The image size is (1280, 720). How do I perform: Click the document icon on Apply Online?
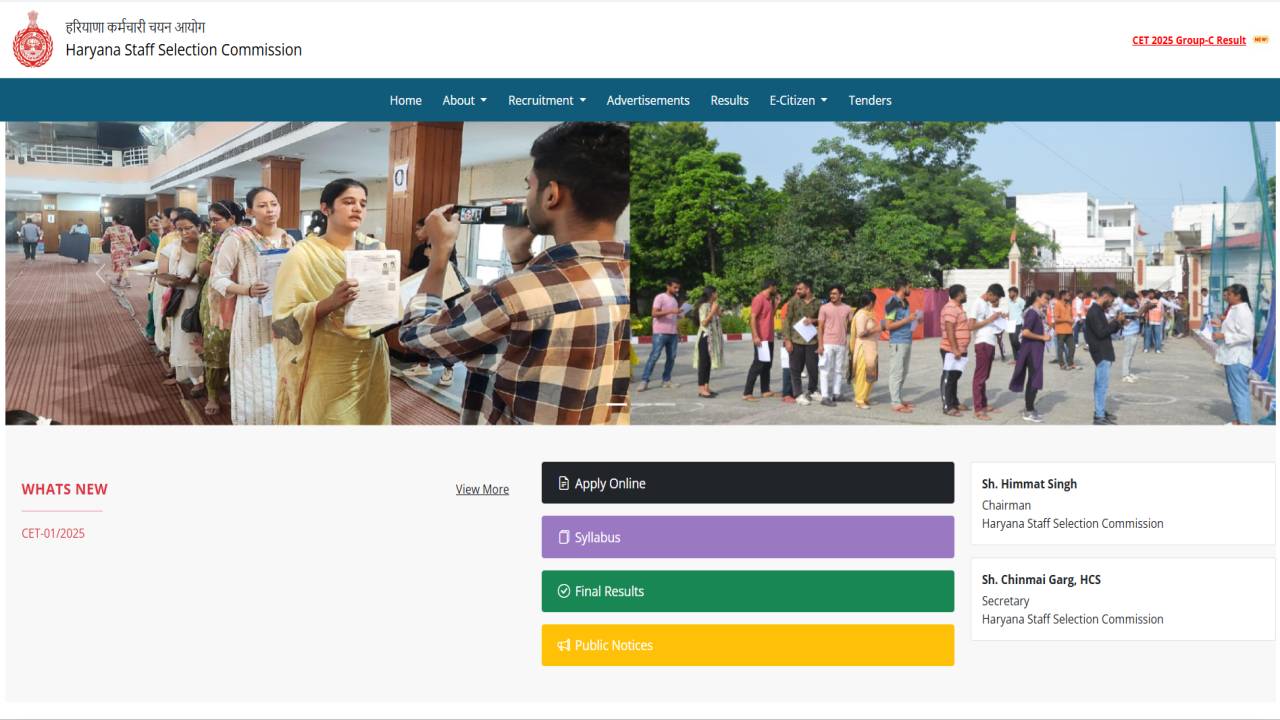562,482
